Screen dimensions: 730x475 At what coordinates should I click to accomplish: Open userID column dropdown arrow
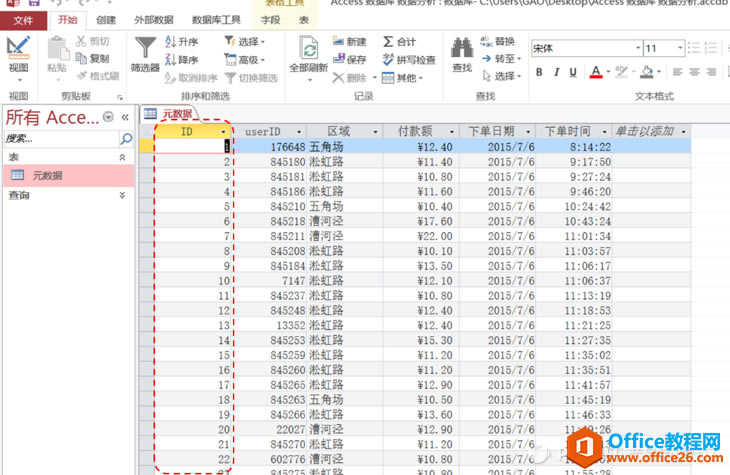[x=299, y=132]
